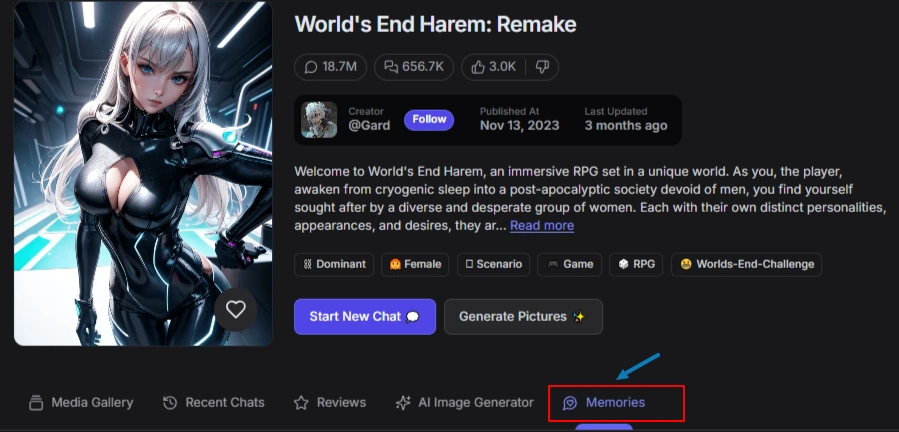Click the 18.7M messages chat bubble icon
Viewport: 899px width, 432px height.
tap(310, 67)
